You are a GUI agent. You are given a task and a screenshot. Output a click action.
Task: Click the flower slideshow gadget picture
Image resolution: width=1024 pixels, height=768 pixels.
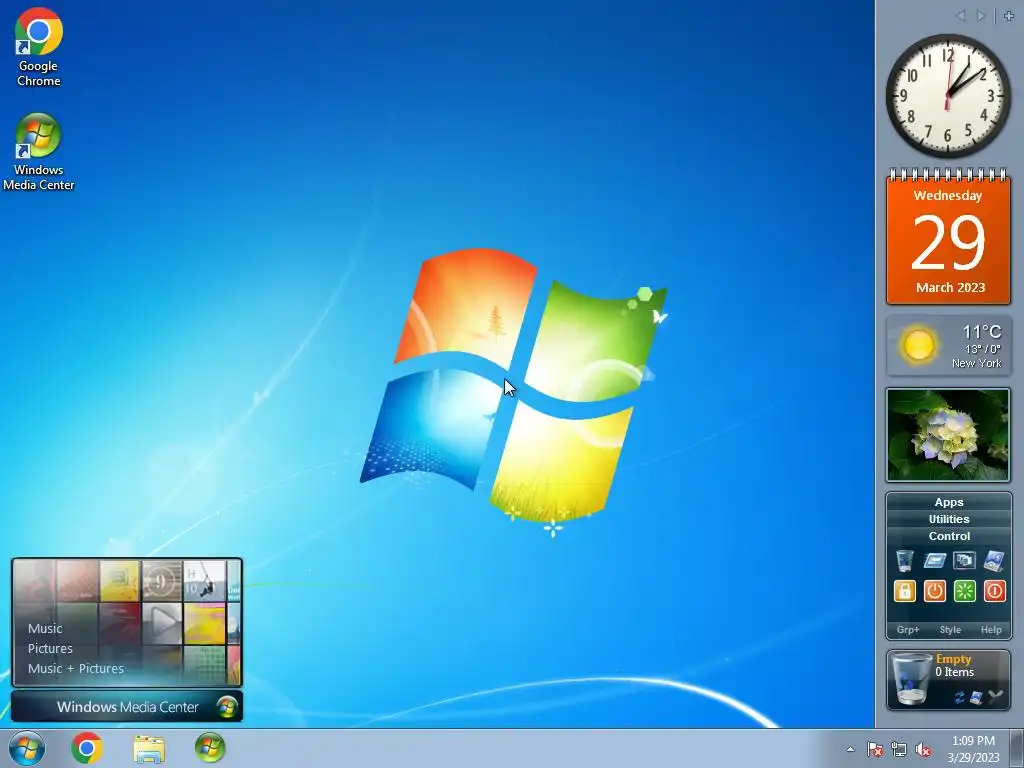pos(948,435)
